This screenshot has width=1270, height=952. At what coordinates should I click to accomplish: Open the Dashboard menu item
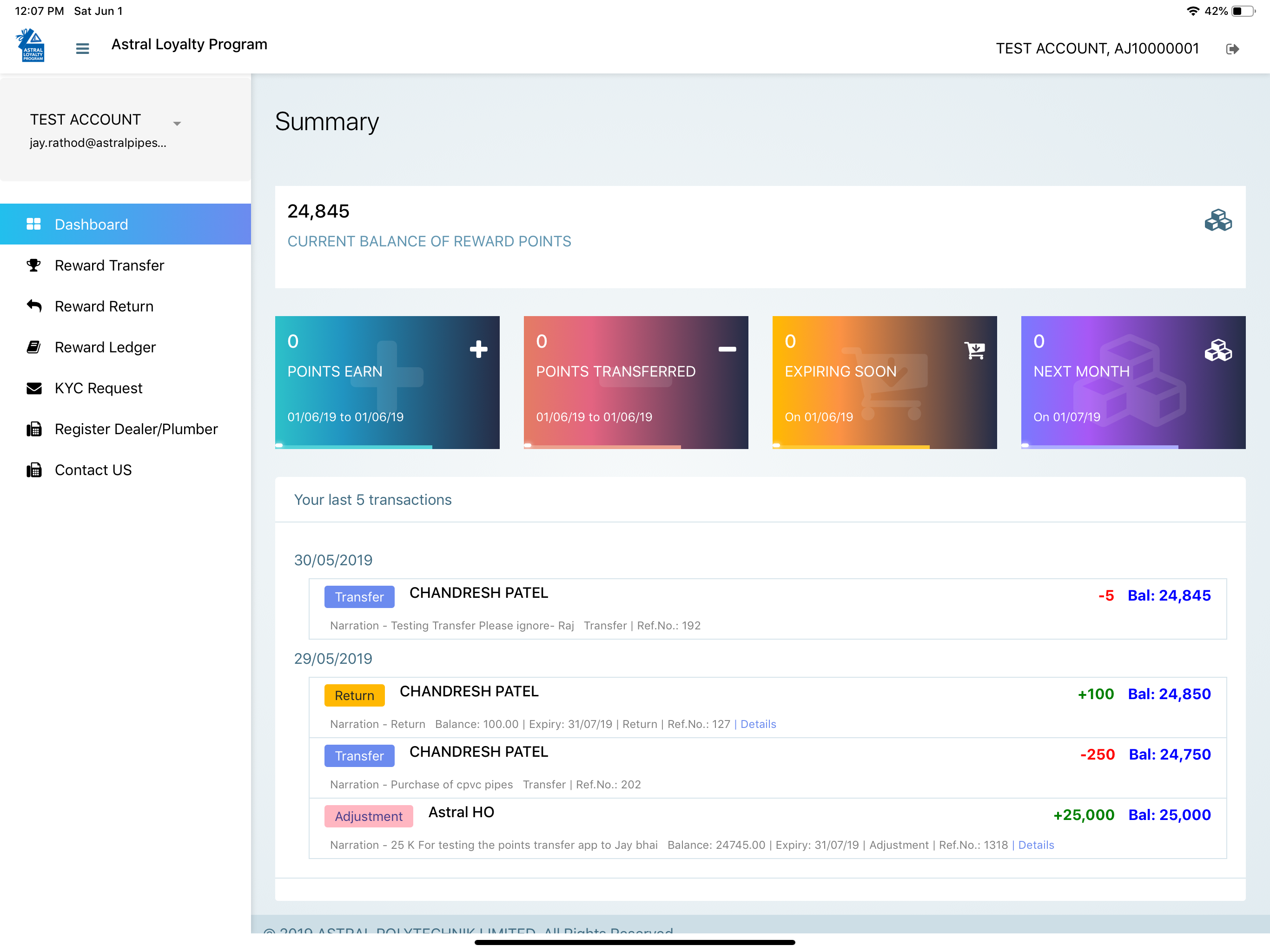coord(125,224)
